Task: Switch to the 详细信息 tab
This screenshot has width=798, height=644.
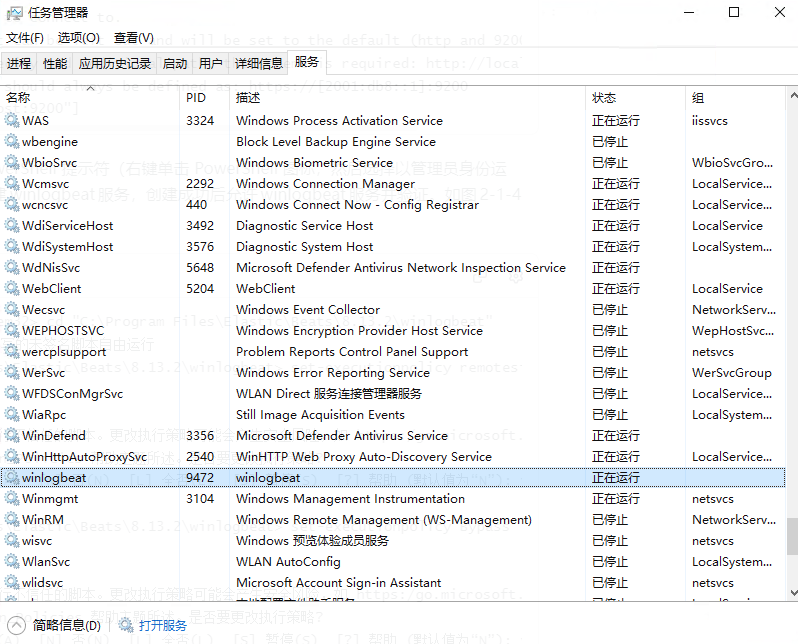Action: [258, 64]
